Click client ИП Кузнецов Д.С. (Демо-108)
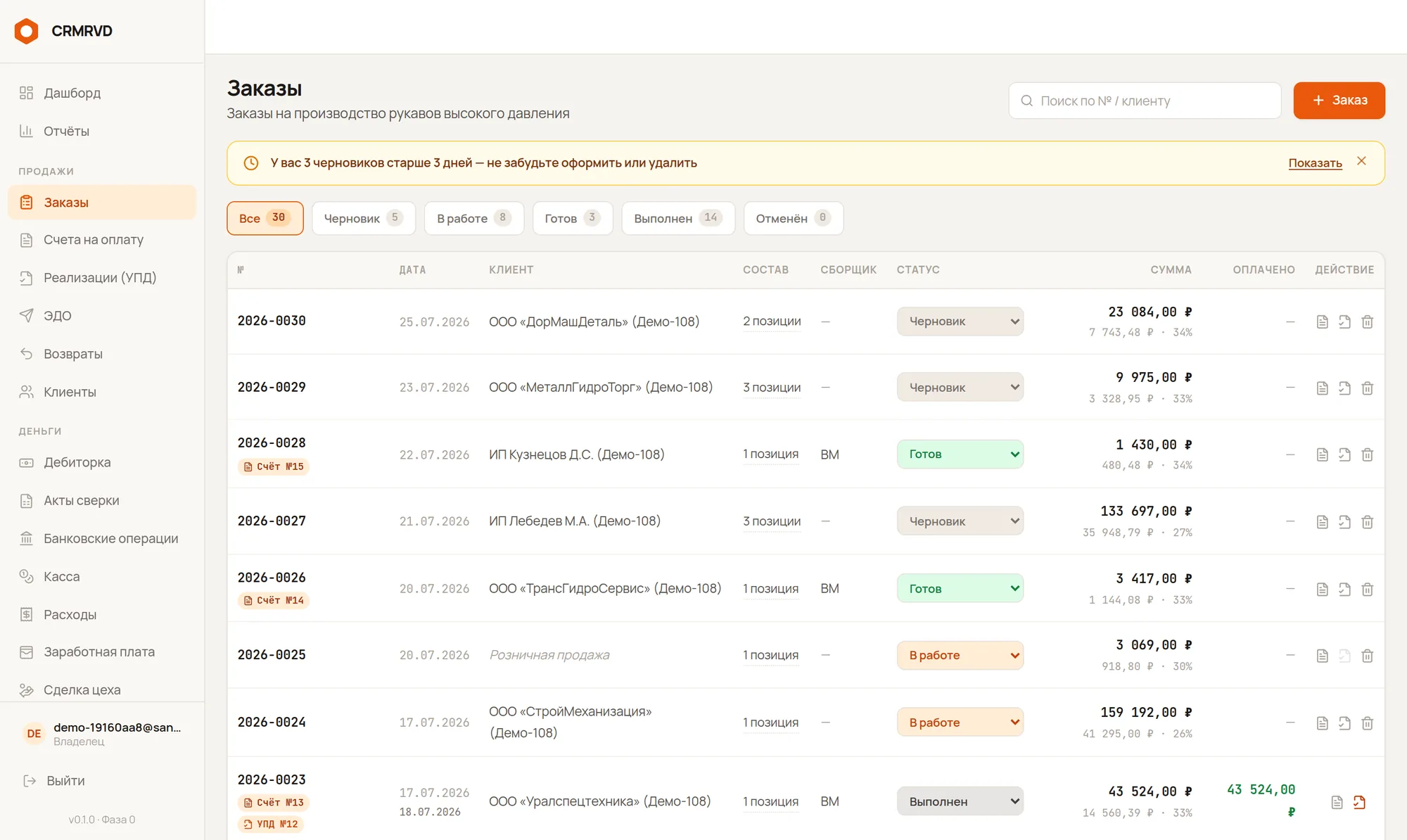 coord(577,454)
